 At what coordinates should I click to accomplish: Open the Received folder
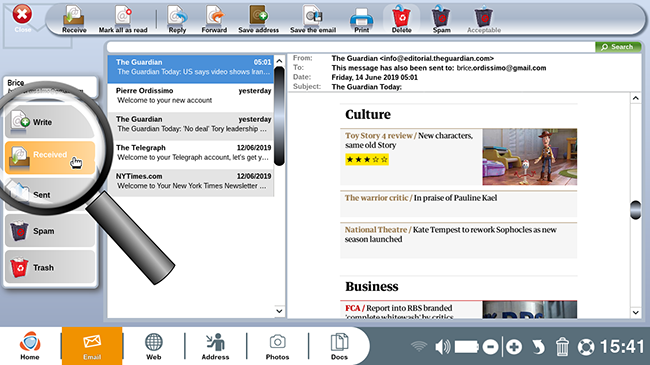[x=50, y=157]
